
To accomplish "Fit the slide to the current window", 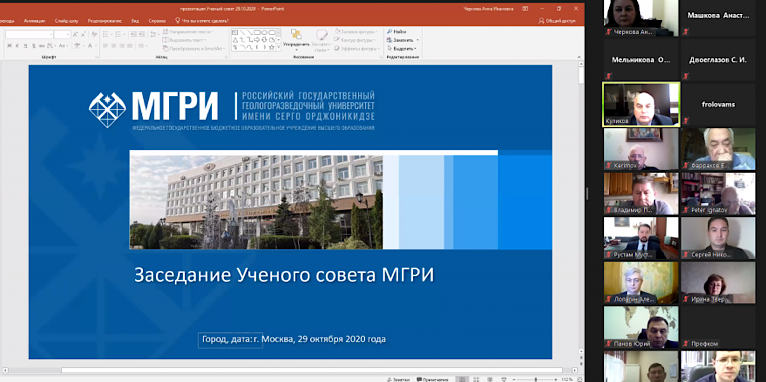I will (x=580, y=379).
